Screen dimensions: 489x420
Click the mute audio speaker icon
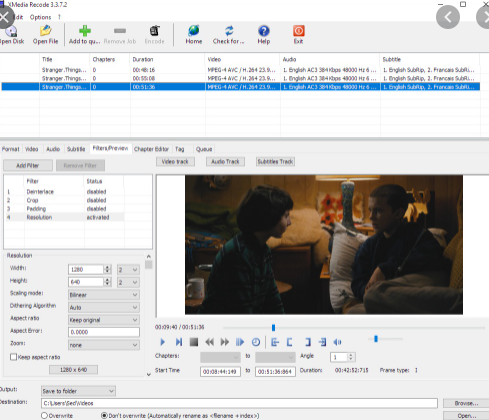[337, 342]
